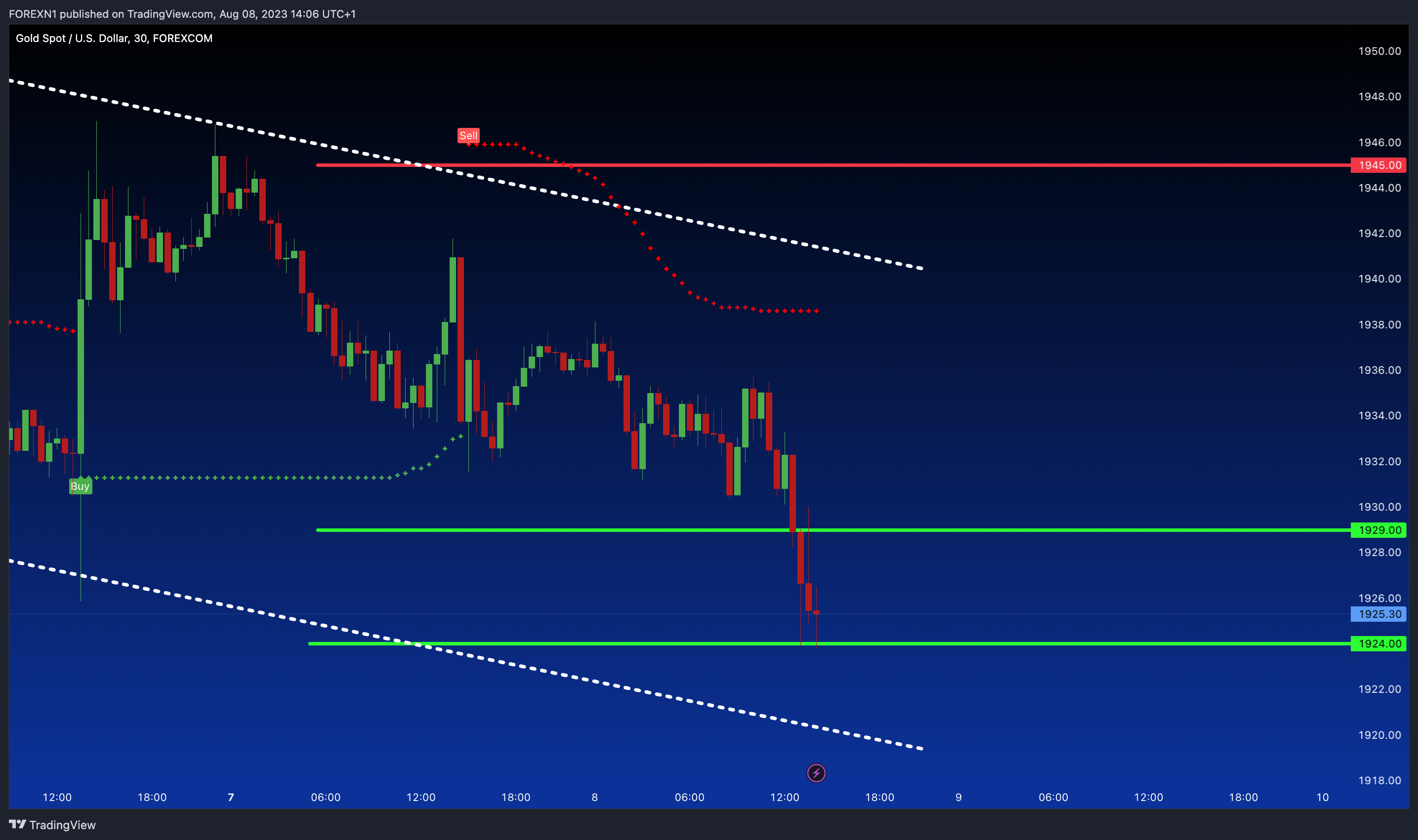
Task: Click the blue 1925.30 current price label
Action: click(1378, 614)
